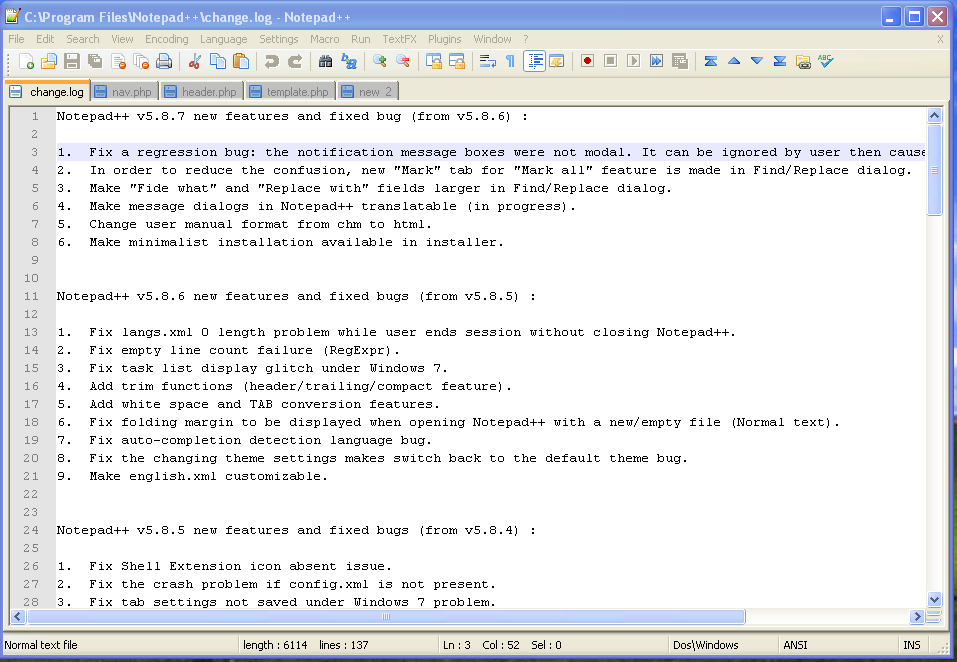The width and height of the screenshot is (957, 662).
Task: Click the Save floppy disk icon
Action: (x=72, y=61)
